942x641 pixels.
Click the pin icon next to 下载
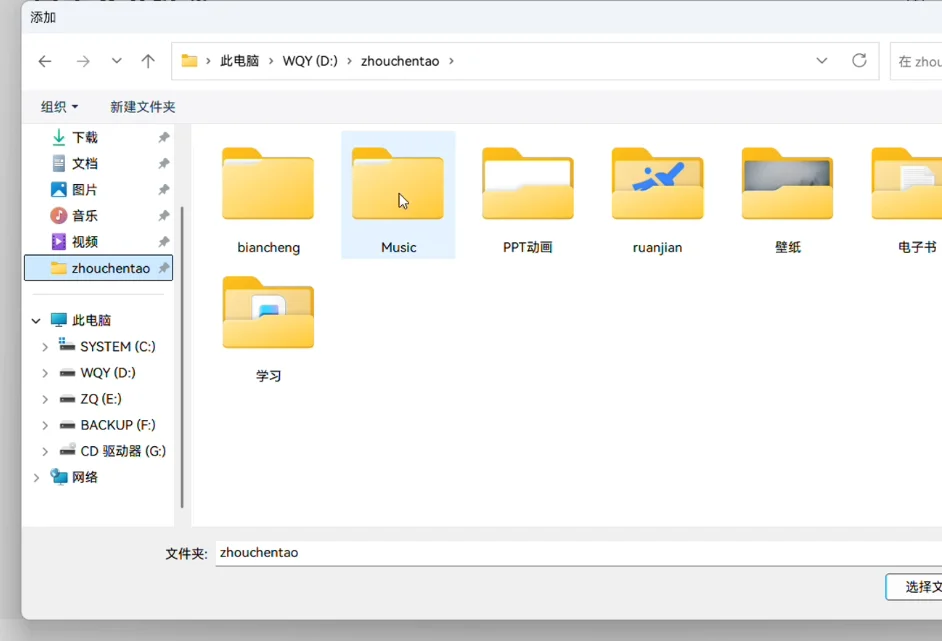tap(163, 138)
